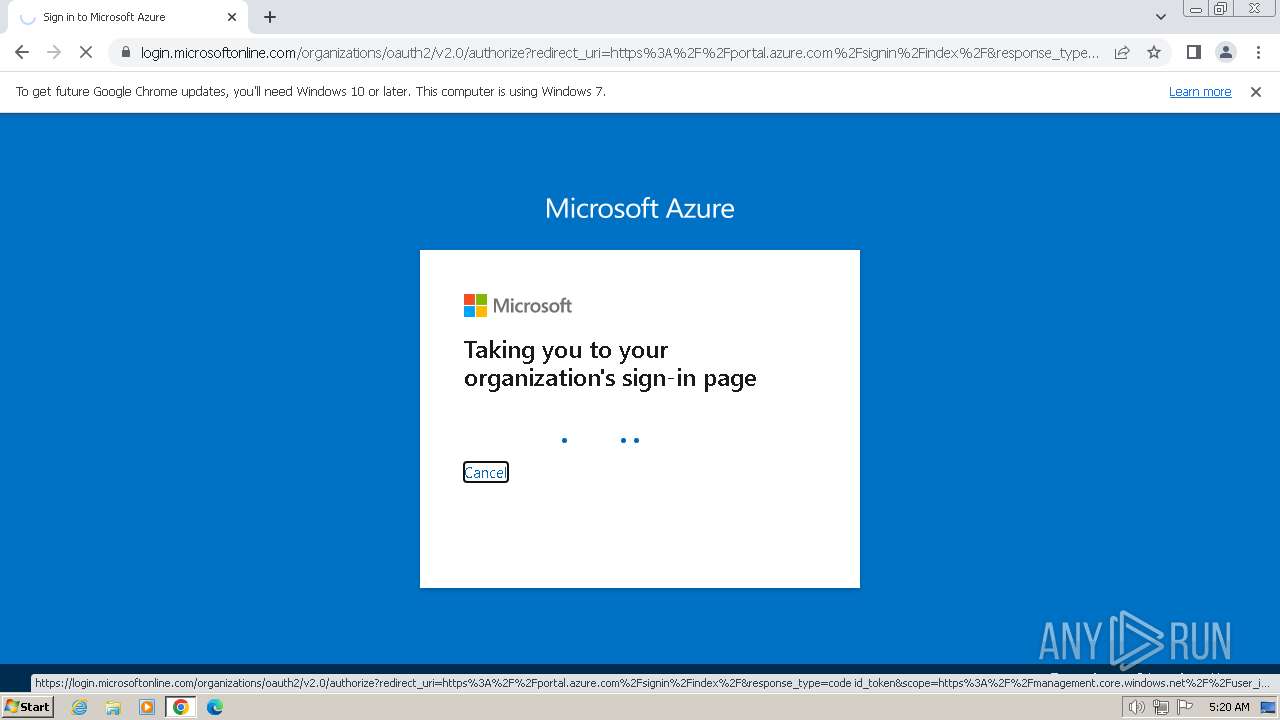View site info via padlock icon
Viewport: 1280px width, 720px height.
[x=125, y=52]
